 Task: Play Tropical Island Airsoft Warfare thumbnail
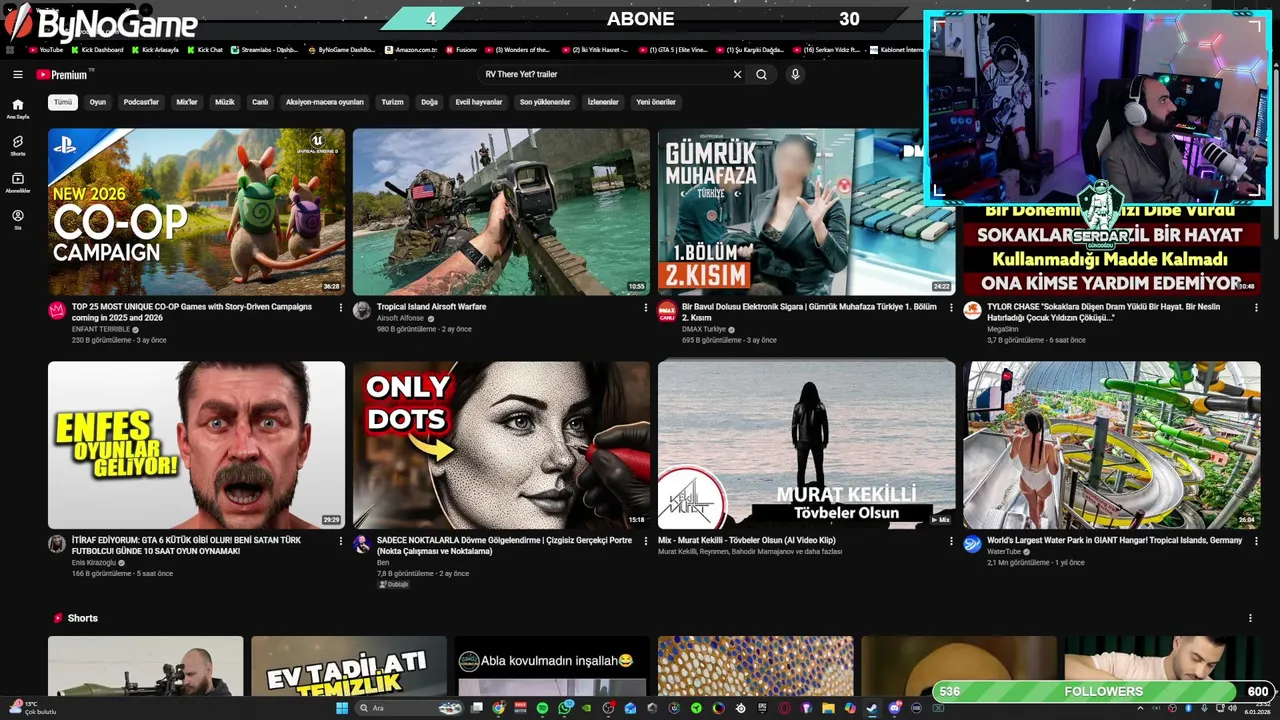pos(501,212)
